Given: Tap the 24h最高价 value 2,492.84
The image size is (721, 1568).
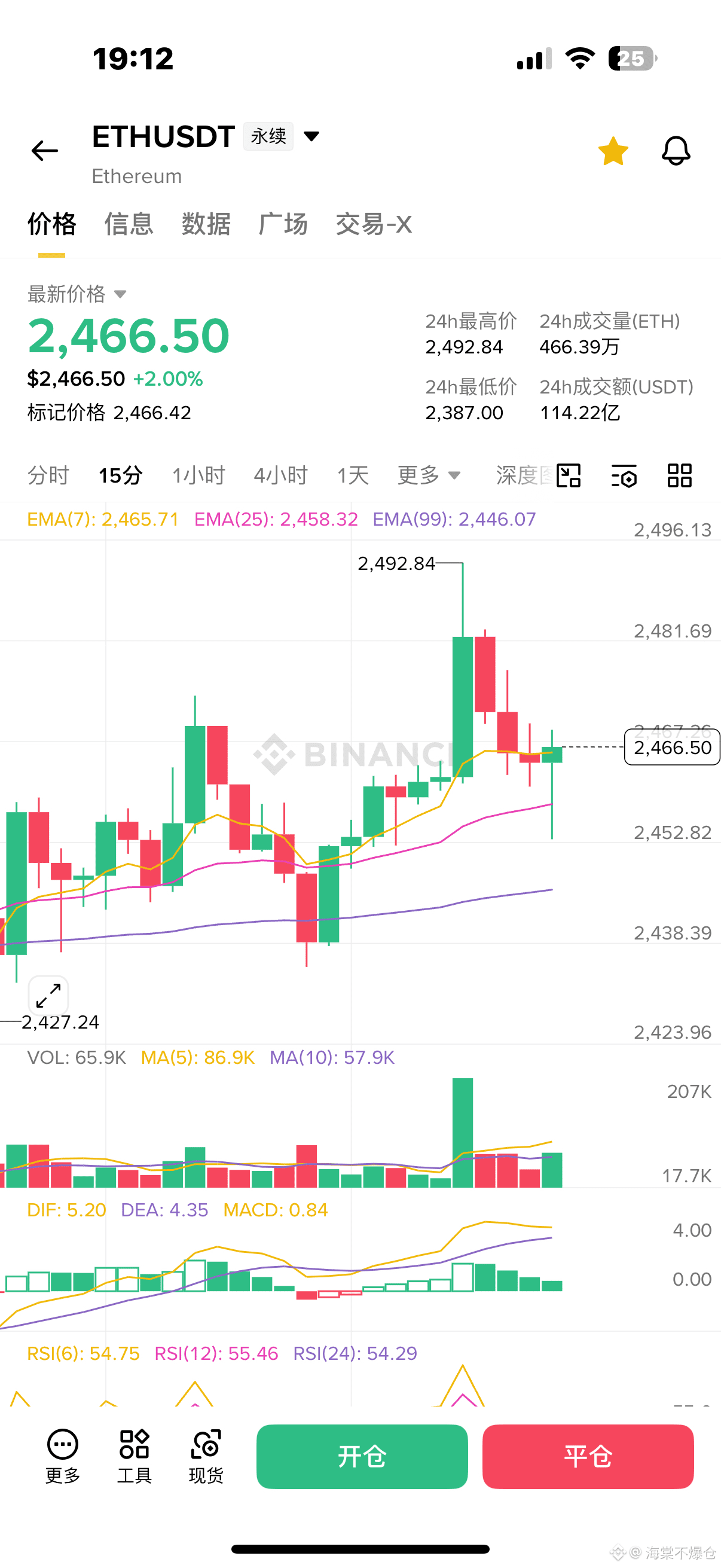Looking at the screenshot, I should [x=464, y=347].
